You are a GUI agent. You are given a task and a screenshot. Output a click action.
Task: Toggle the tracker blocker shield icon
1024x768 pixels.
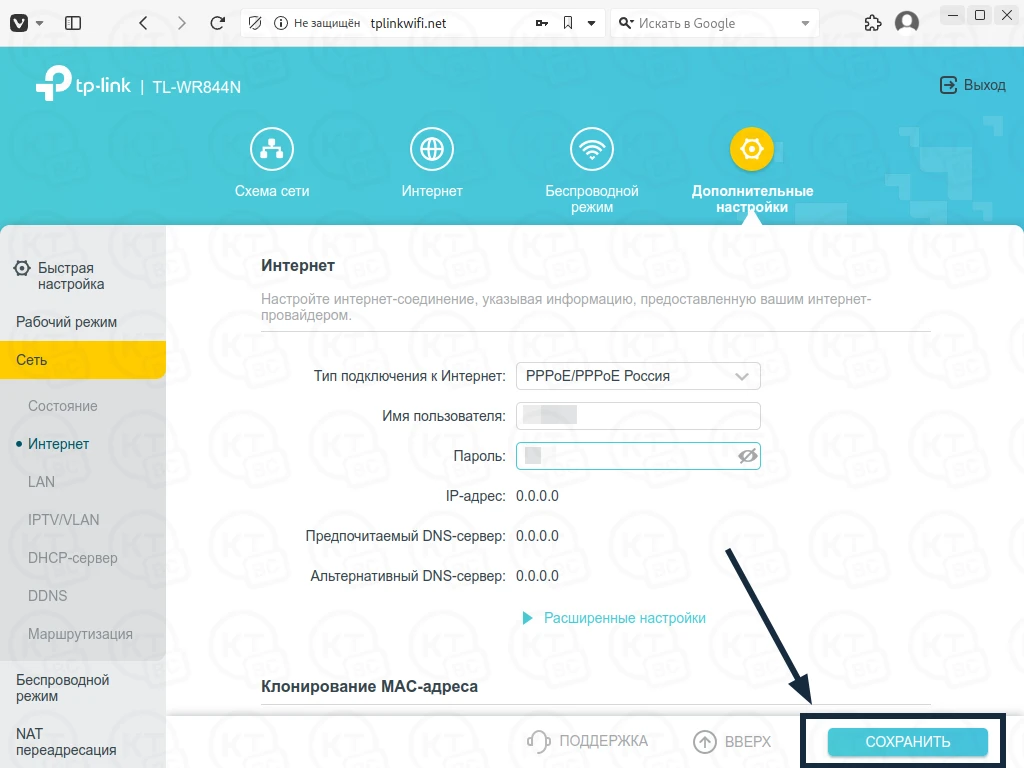255,24
